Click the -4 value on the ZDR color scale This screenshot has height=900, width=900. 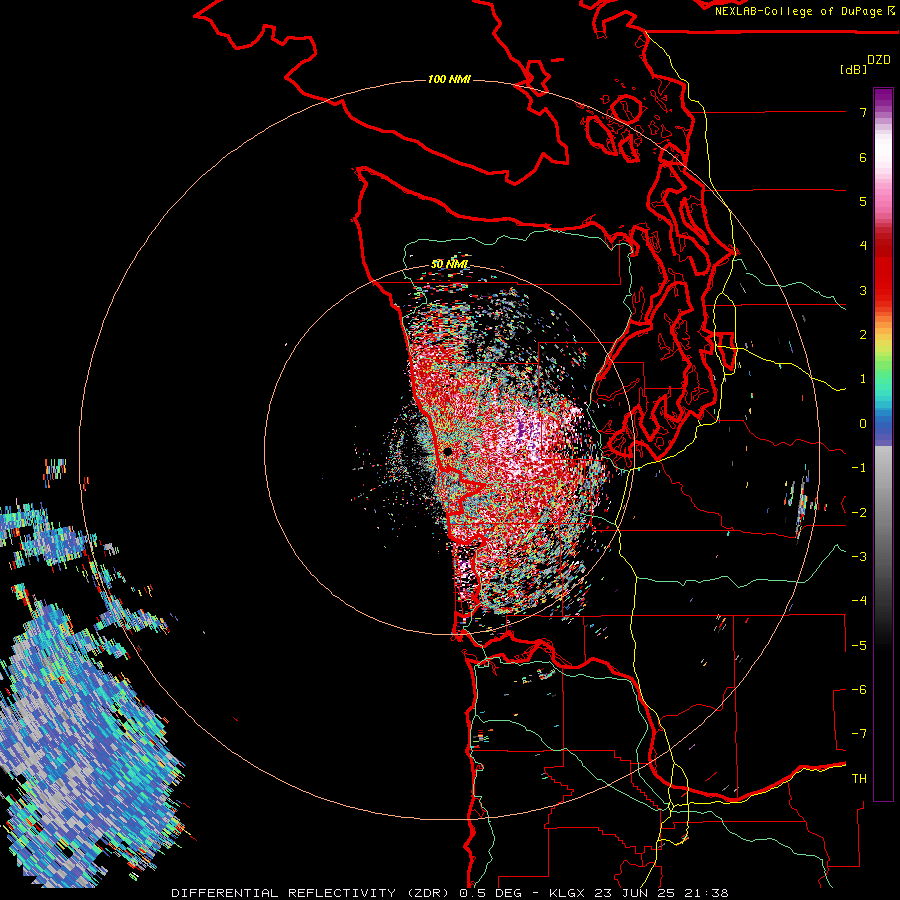coord(859,601)
